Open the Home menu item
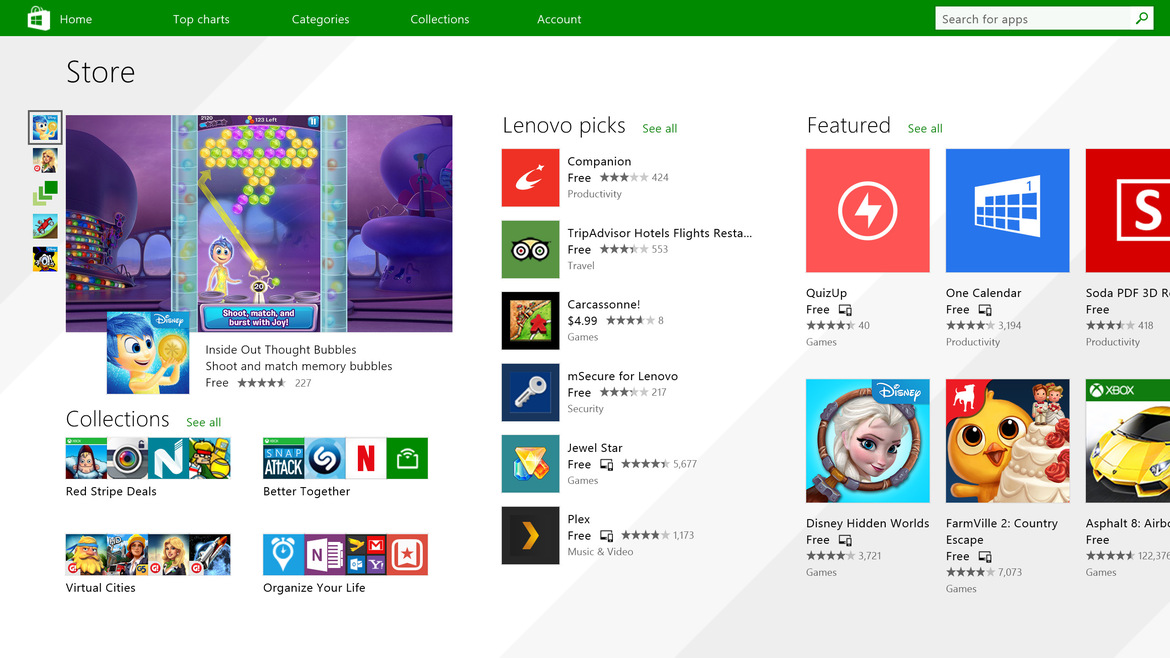Viewport: 1170px width, 658px height. click(x=75, y=19)
